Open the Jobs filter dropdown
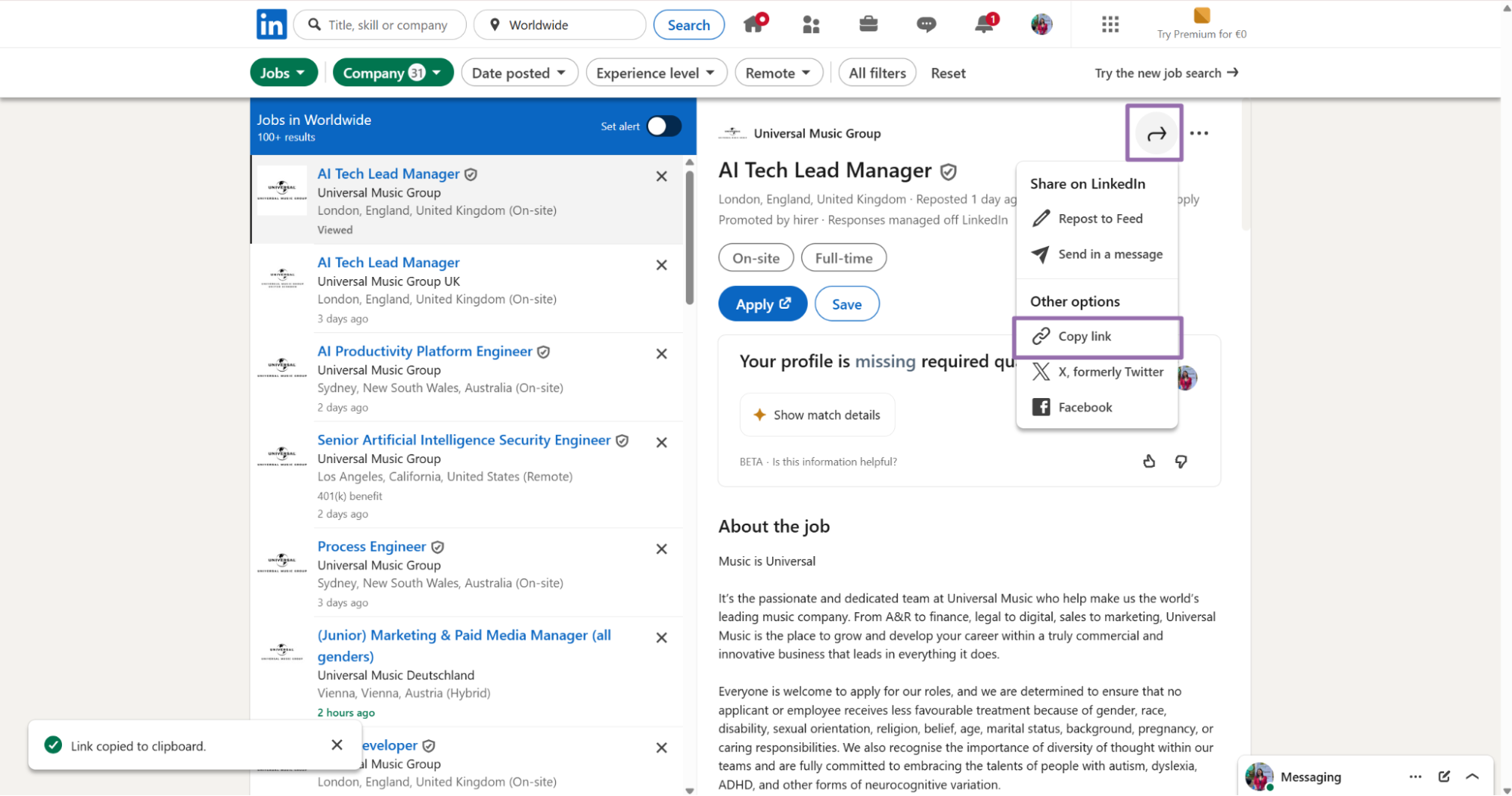Viewport: 1512px width, 796px height. click(283, 73)
